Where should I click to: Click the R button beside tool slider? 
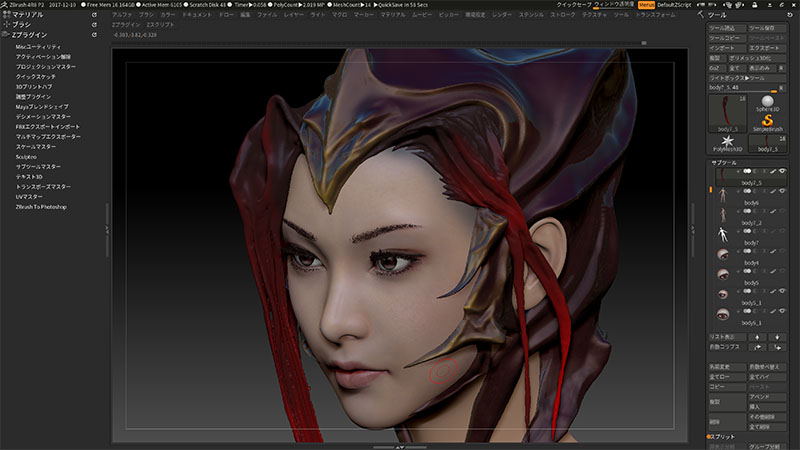(782, 88)
